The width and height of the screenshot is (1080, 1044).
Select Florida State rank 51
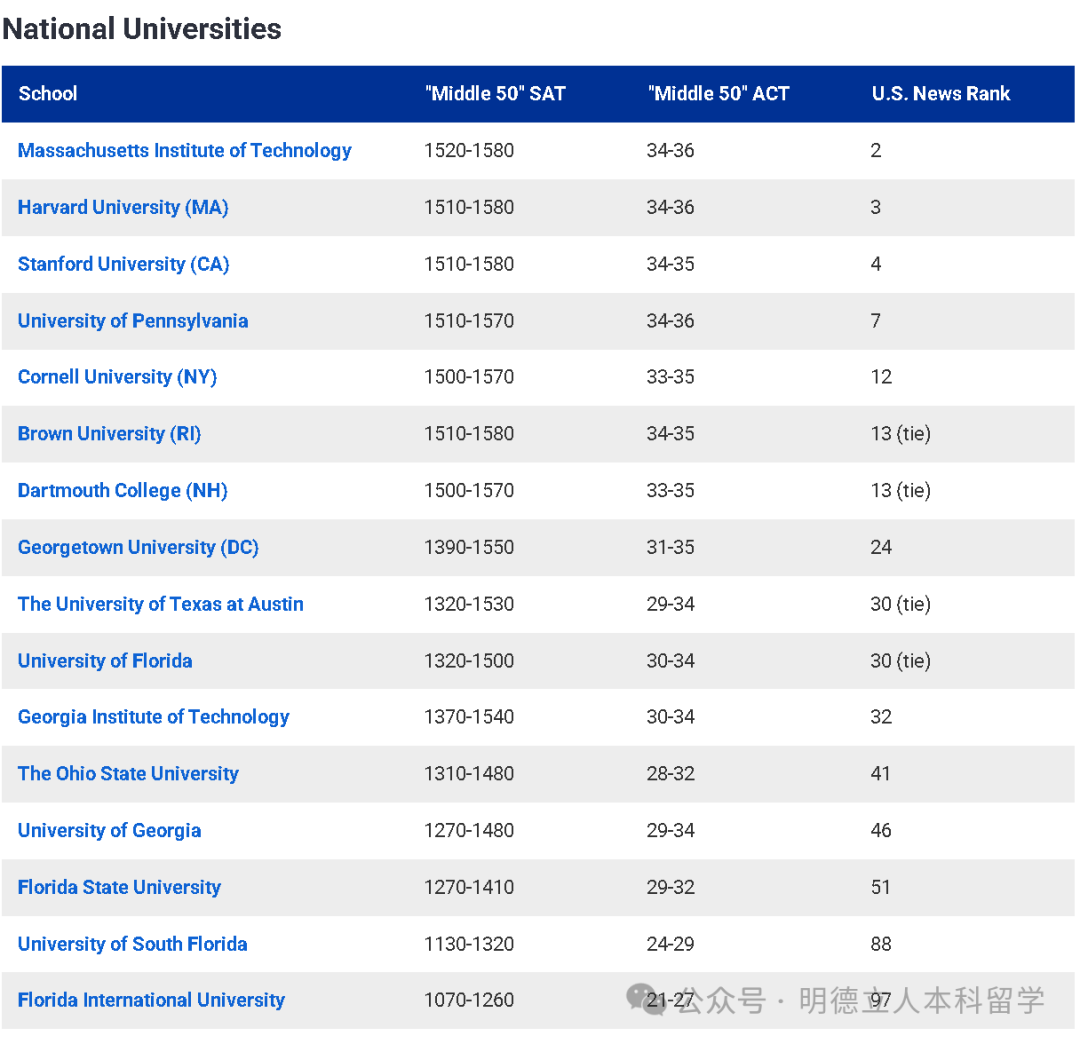[x=880, y=887]
